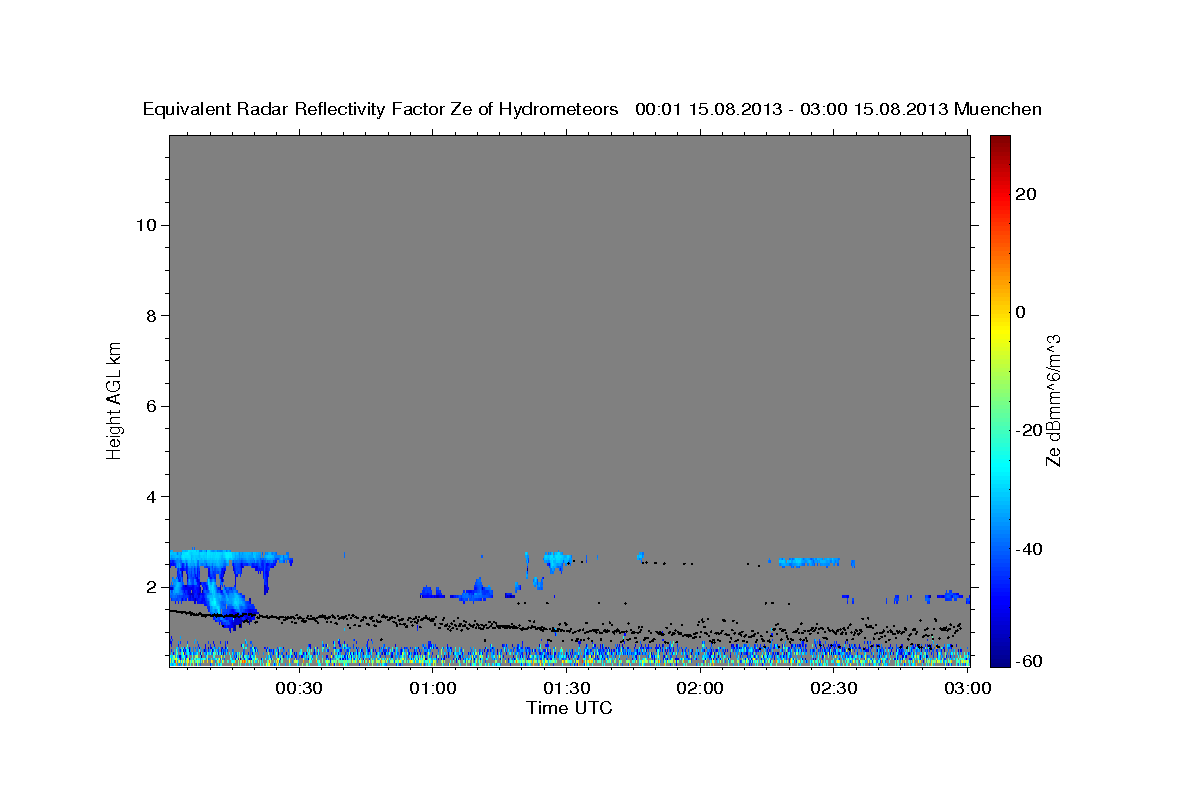Click the dark red top of the colorbar
Screen dimensions: 1200x800
tap(1001, 141)
